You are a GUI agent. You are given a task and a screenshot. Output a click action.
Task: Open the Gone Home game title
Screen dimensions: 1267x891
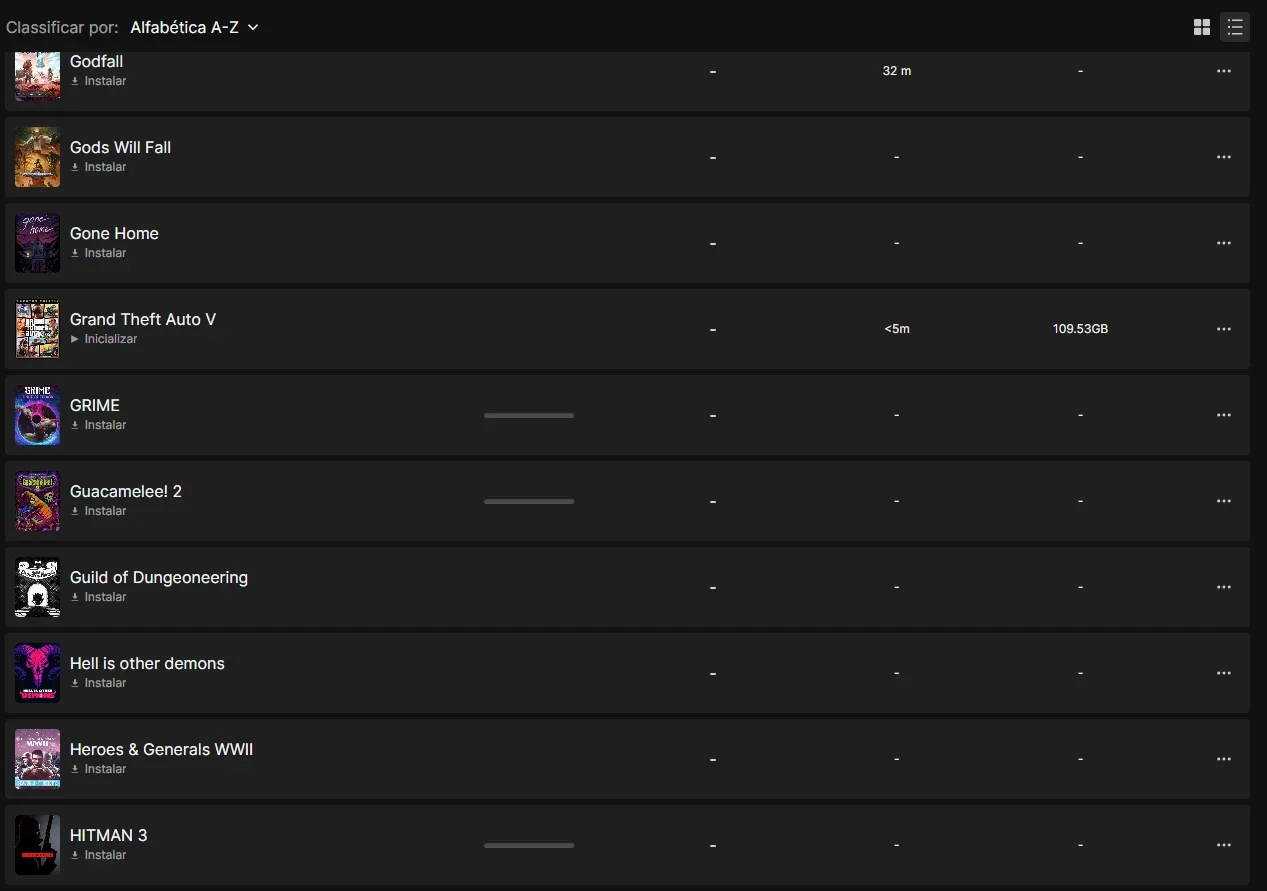(114, 233)
